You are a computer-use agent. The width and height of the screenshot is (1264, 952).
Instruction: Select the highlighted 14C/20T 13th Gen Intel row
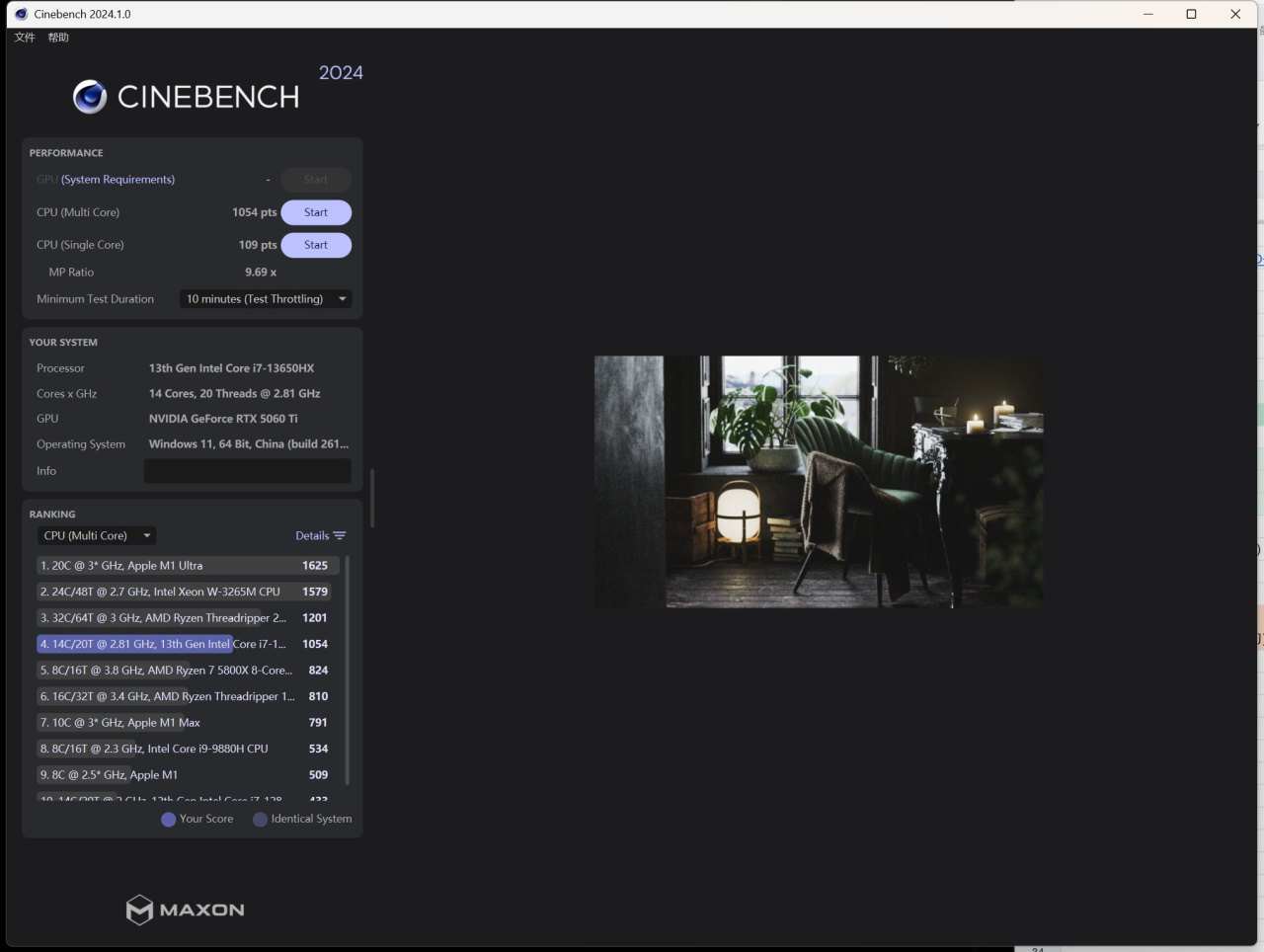click(x=188, y=644)
